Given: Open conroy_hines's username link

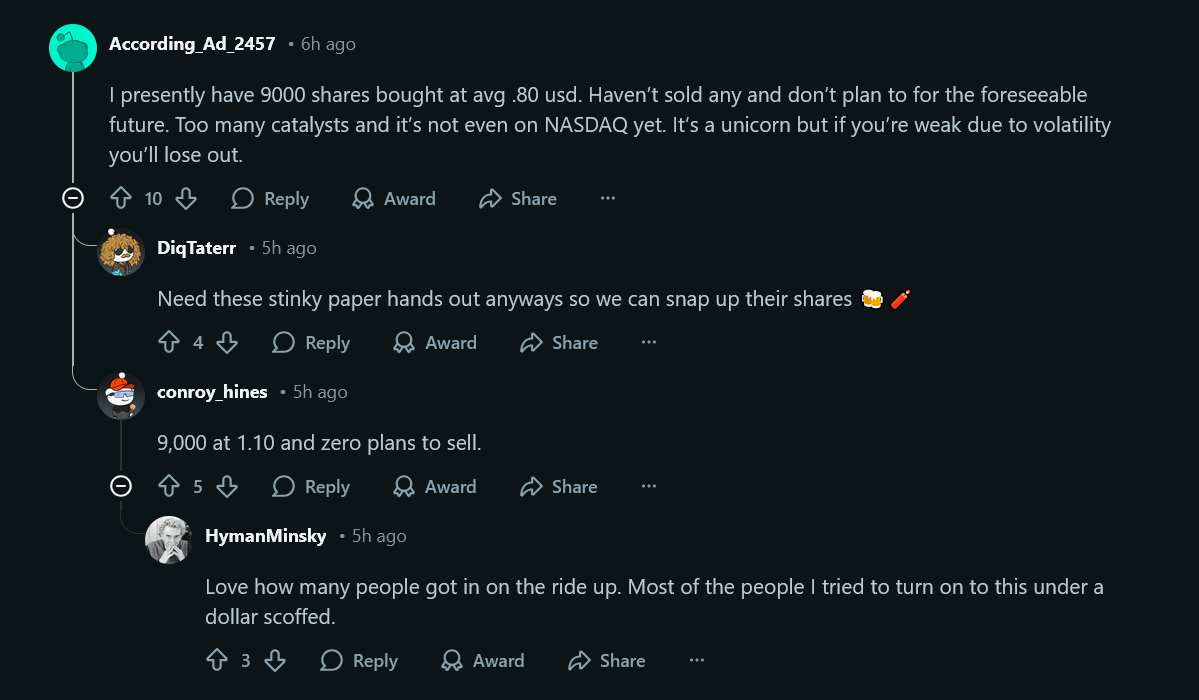Looking at the screenshot, I should click(212, 392).
